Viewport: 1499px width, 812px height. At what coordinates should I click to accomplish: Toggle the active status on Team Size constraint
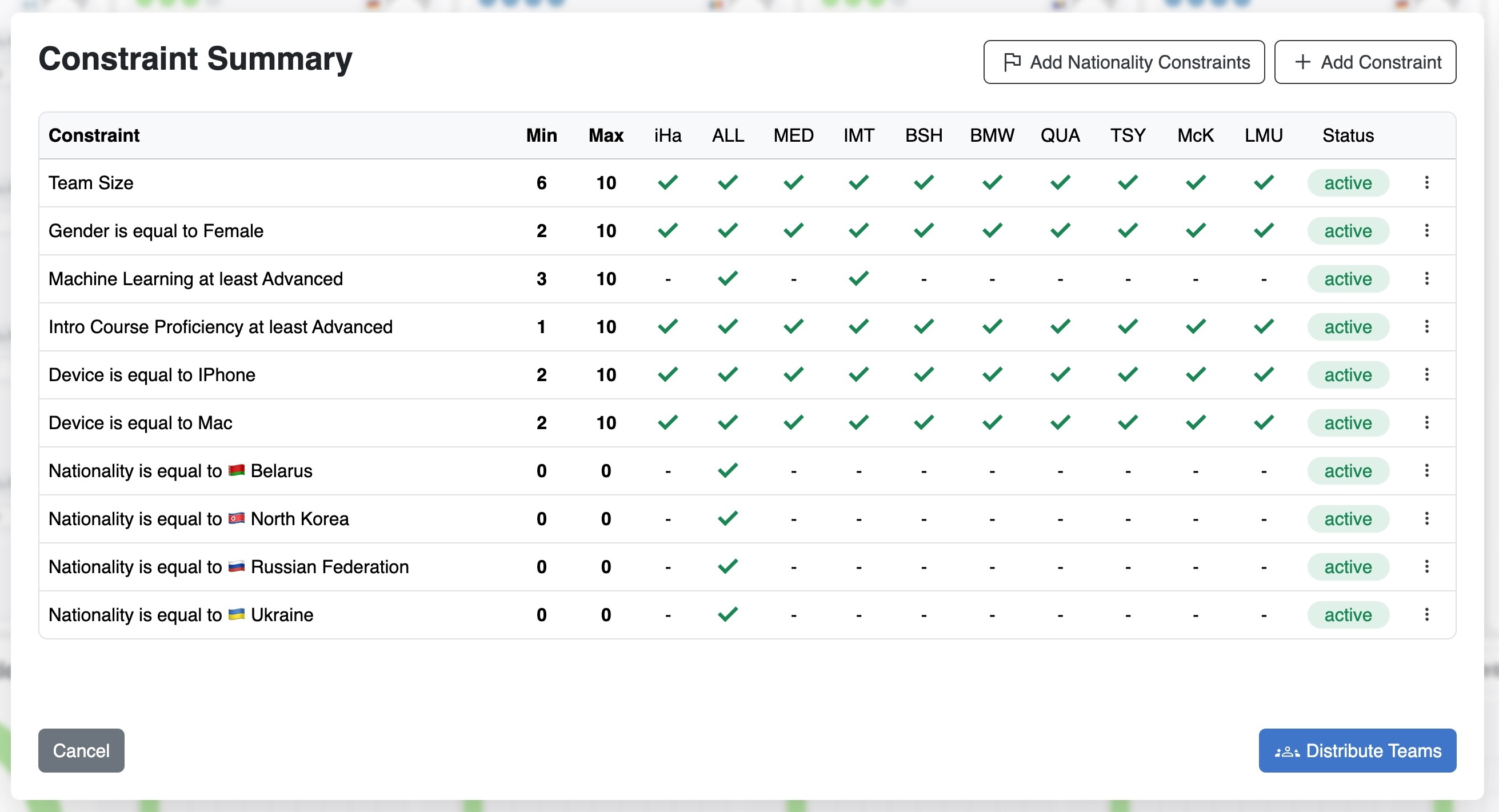(1348, 183)
